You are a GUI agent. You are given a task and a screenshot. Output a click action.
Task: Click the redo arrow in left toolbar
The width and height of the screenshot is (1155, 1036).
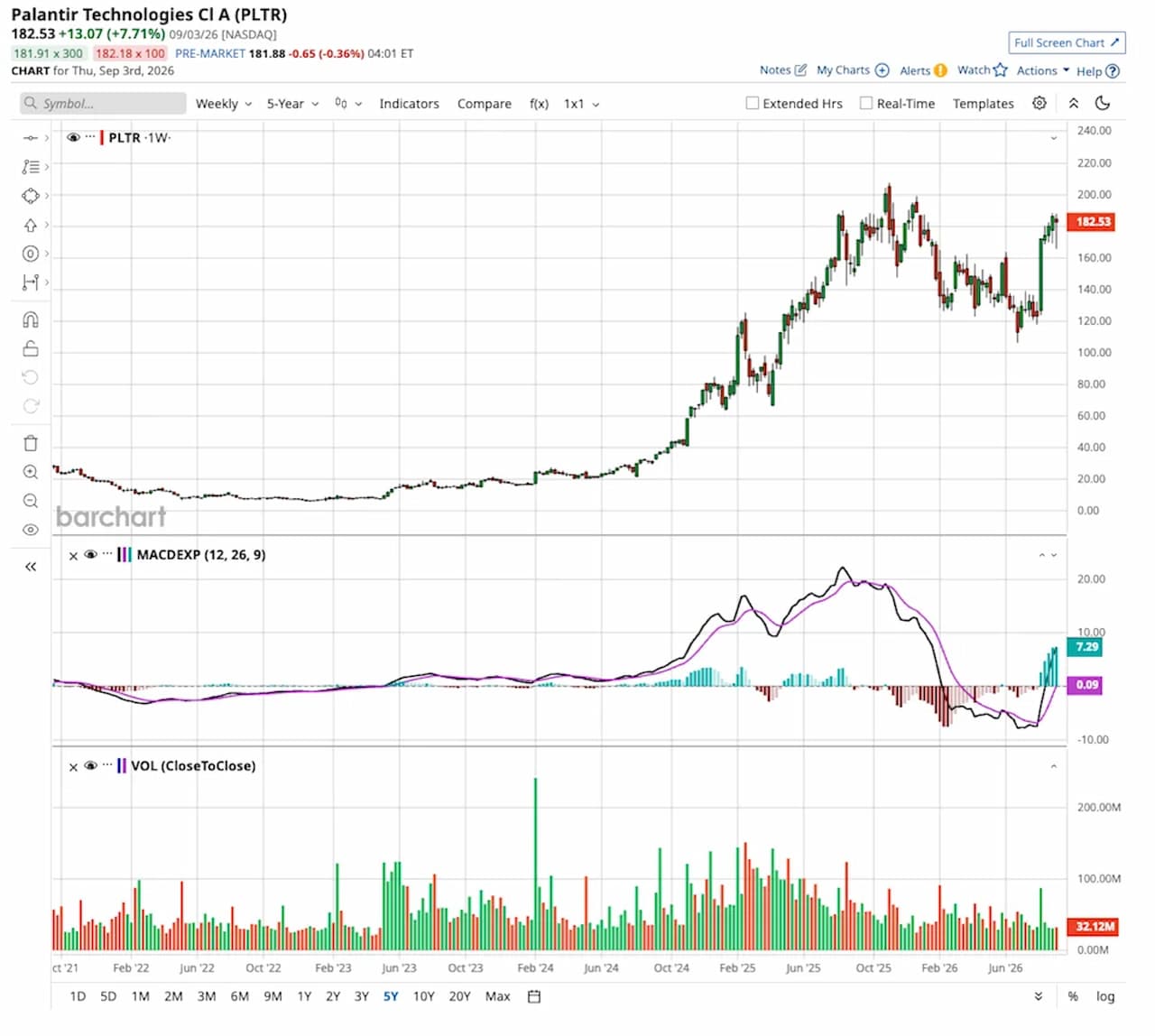31,406
